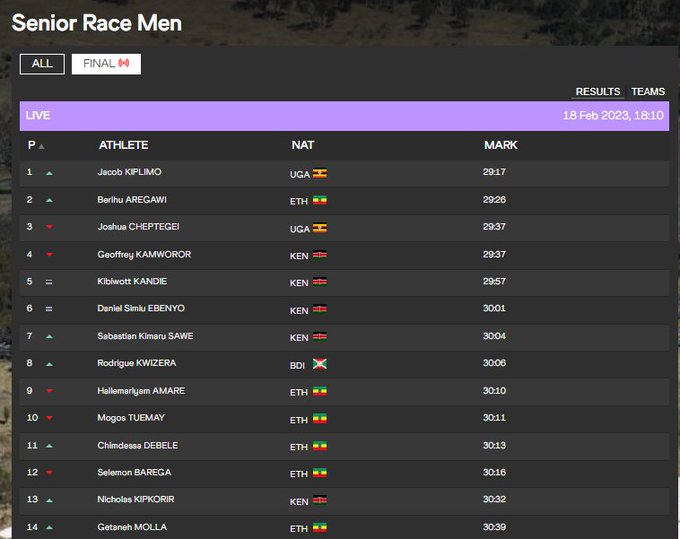The width and height of the screenshot is (680, 539).
Task: Click Ethiopia flag icon next to Berihu Aregawi
Action: click(320, 200)
